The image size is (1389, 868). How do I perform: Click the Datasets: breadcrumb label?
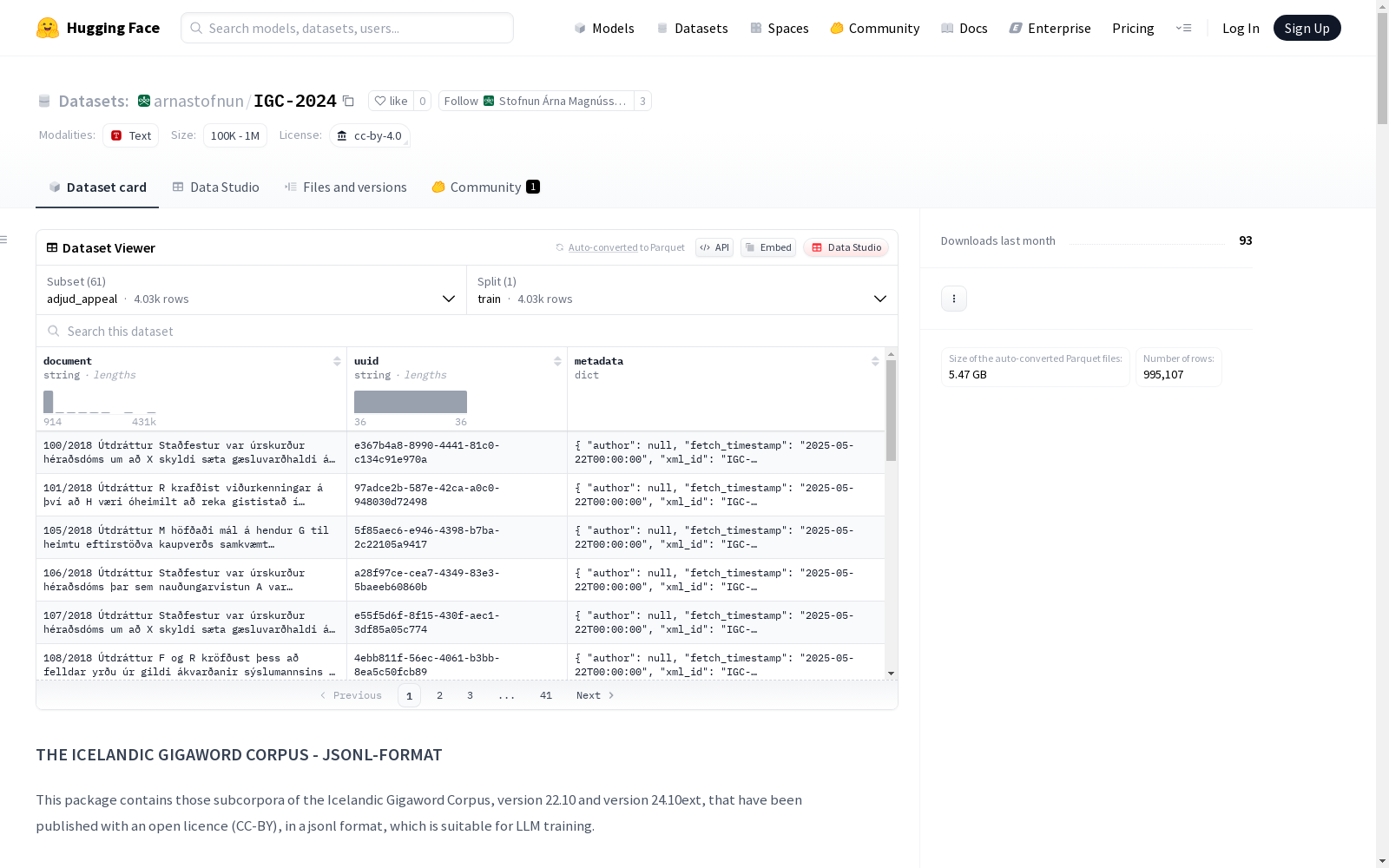coord(93,101)
